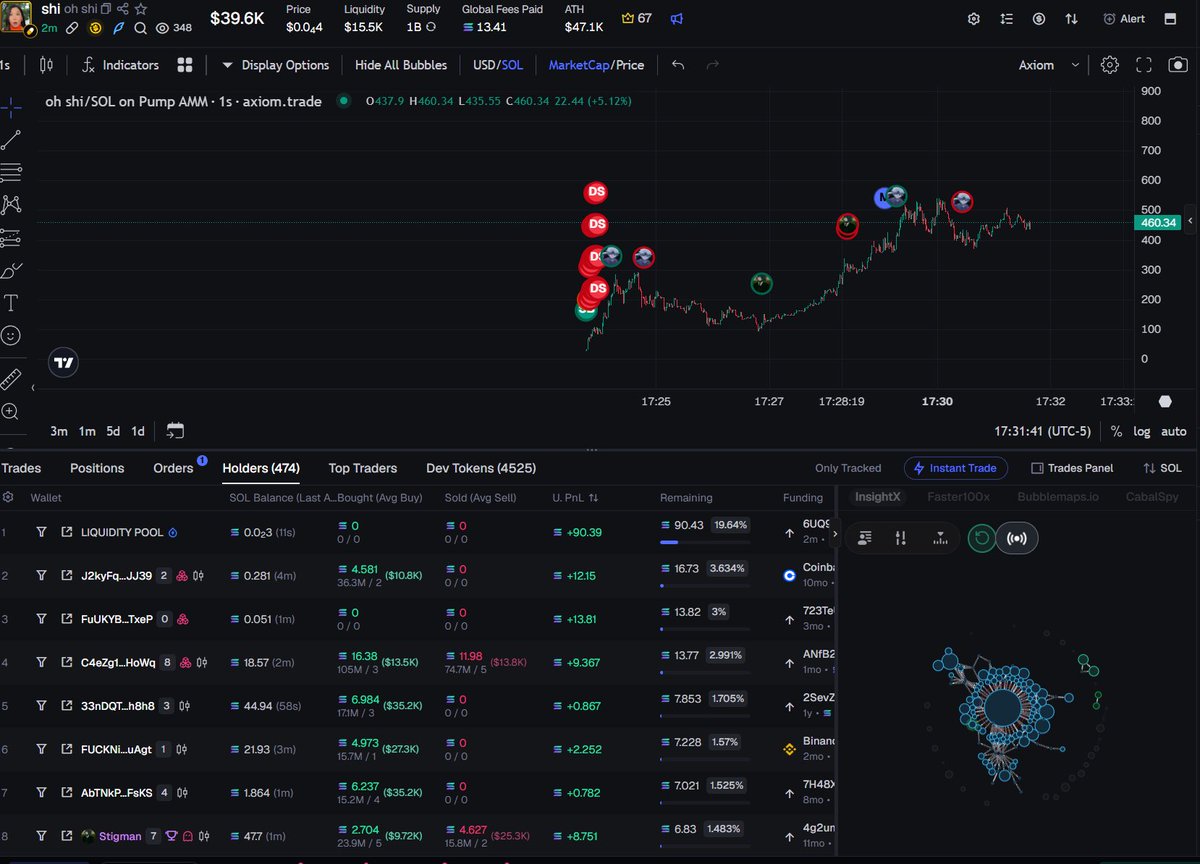
Task: Click the blue megaphone icon
Action: pyautogui.click(x=677, y=19)
